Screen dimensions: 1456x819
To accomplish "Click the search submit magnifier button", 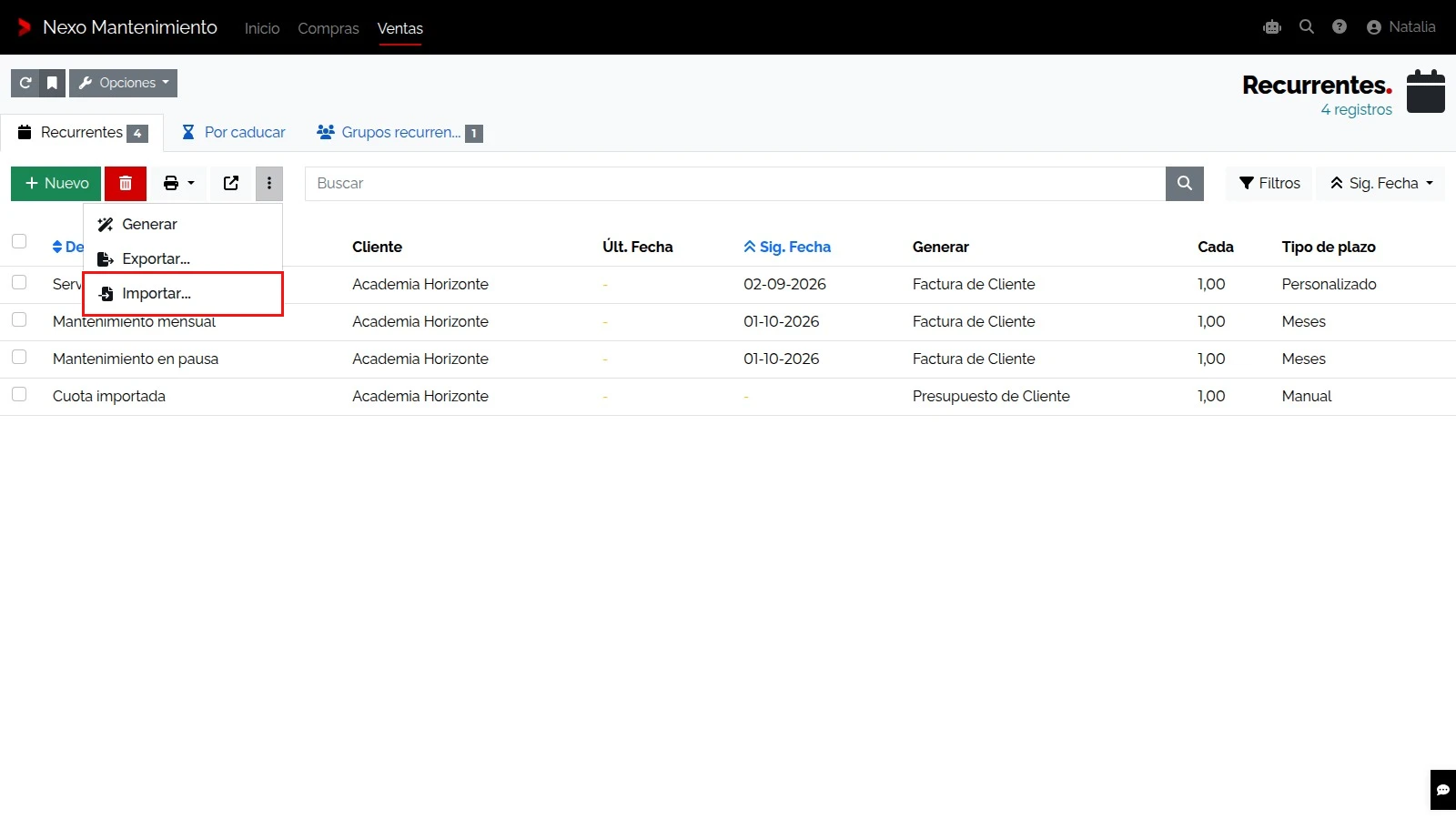I will coord(1185,184).
